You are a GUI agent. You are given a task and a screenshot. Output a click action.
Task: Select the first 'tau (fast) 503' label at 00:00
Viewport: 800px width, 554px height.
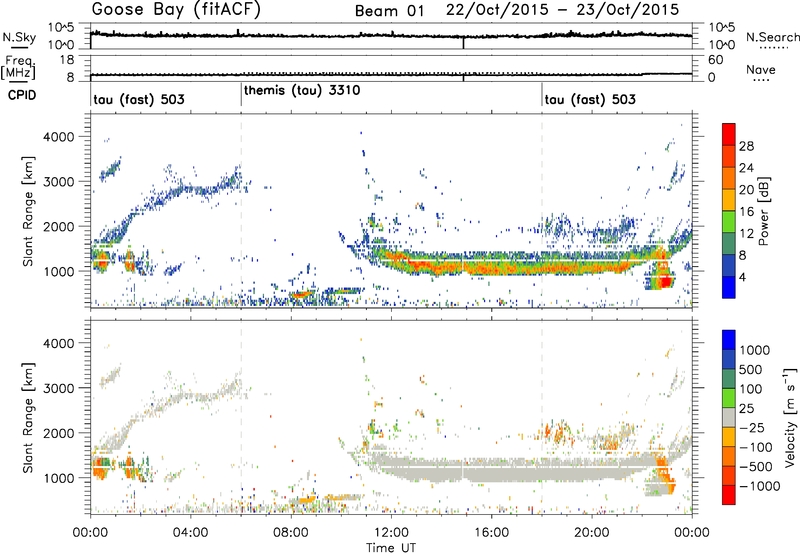pos(139,99)
